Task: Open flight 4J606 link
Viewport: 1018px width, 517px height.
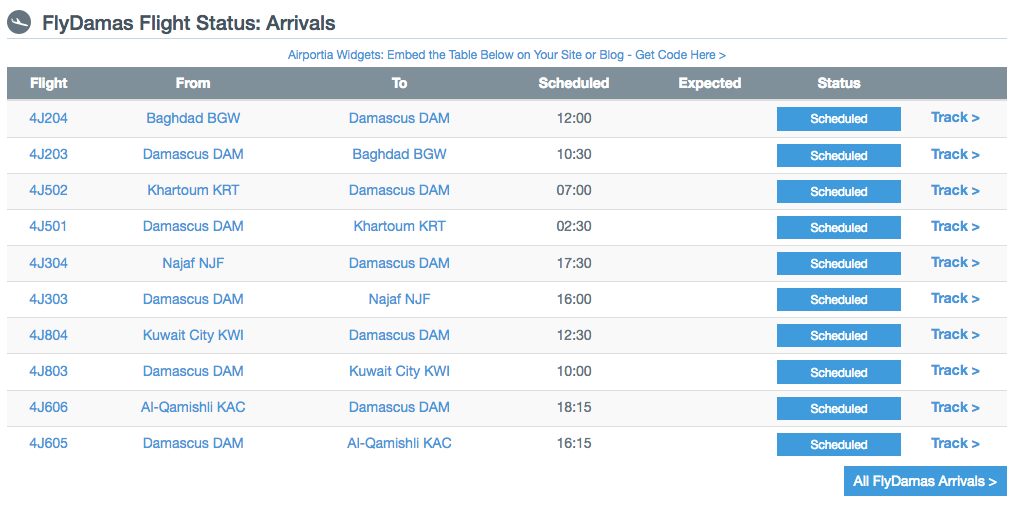Action: [x=48, y=407]
